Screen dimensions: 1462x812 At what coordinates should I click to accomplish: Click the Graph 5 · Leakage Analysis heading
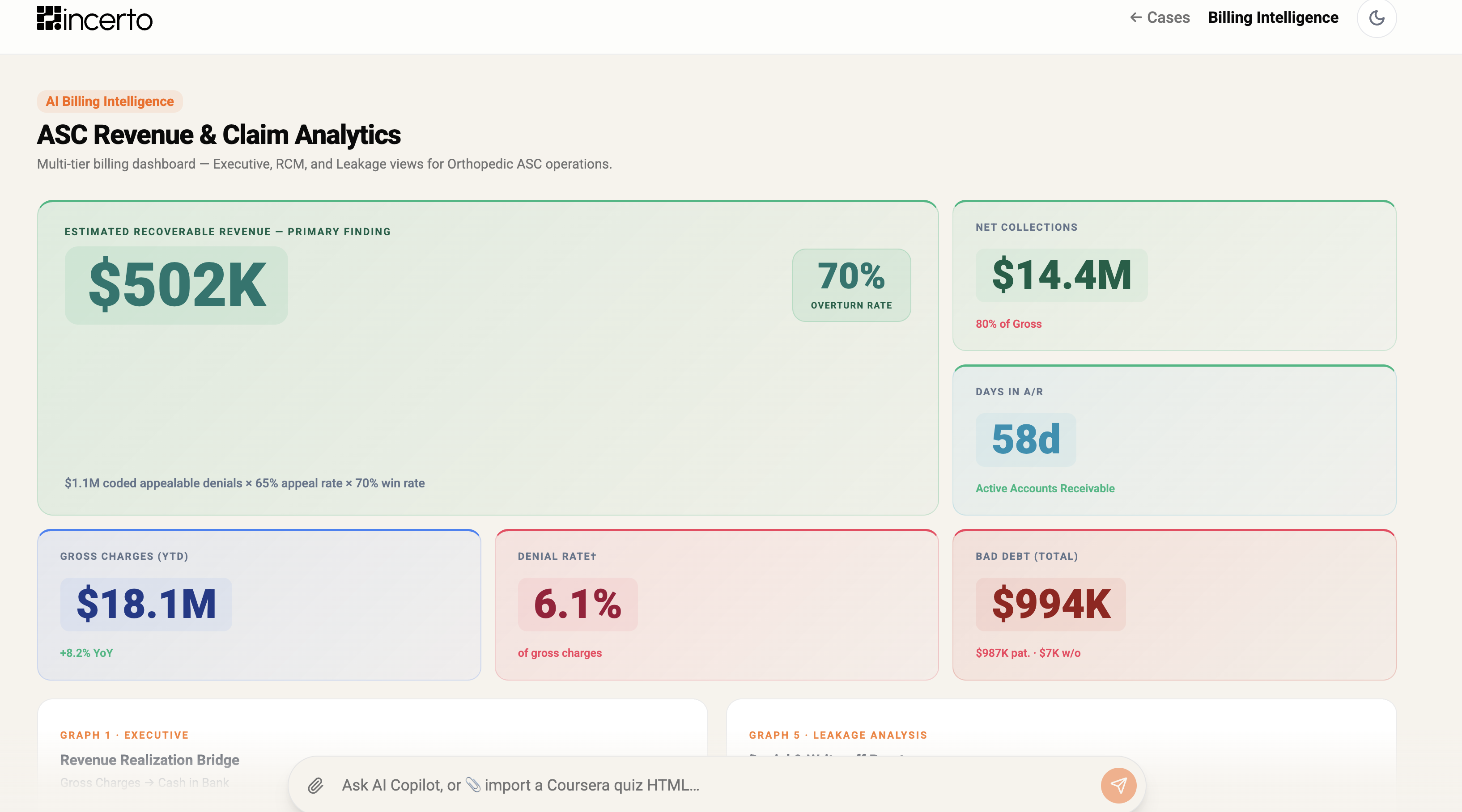coord(838,736)
